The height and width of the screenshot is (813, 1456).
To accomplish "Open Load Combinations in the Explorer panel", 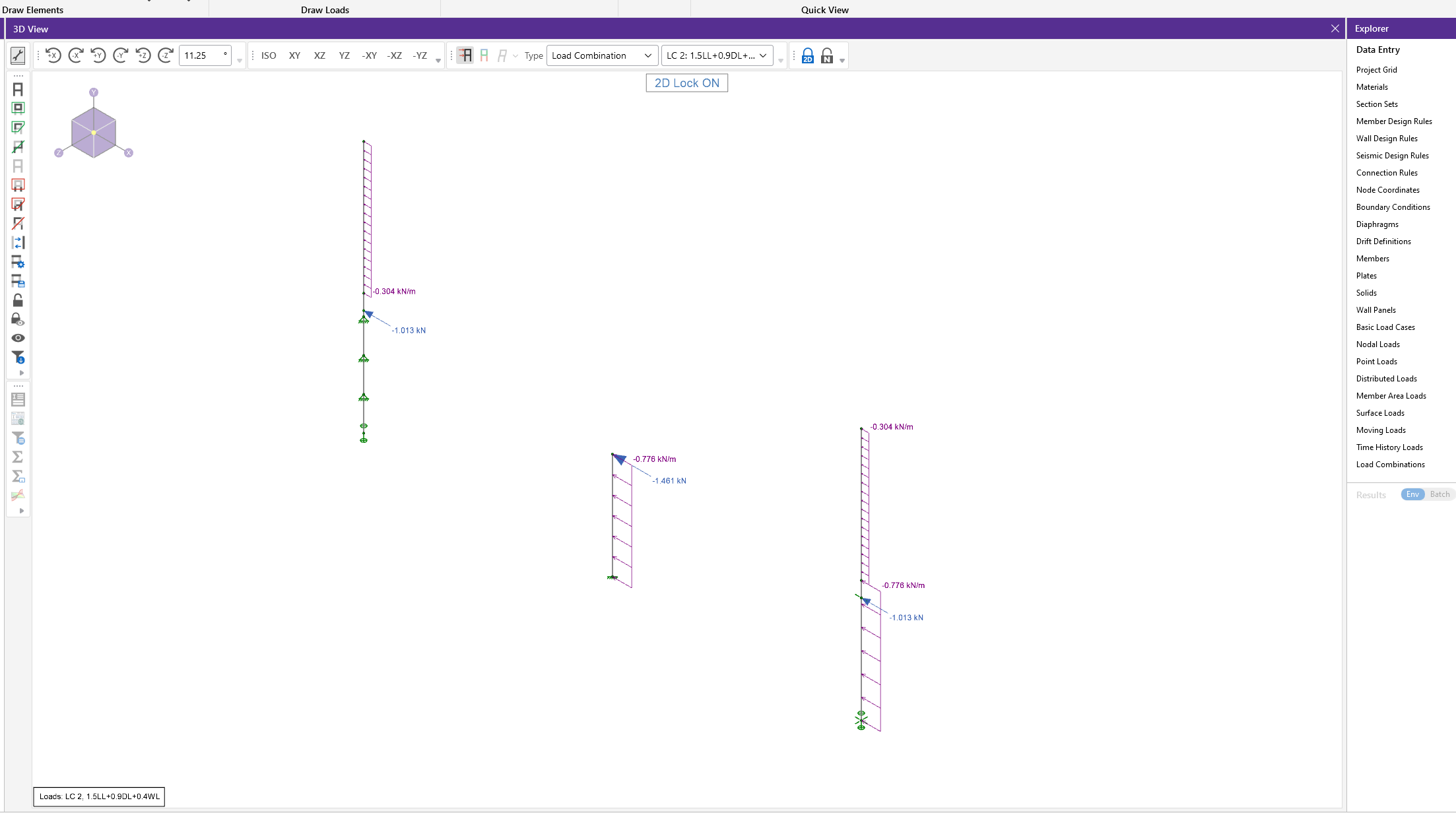I will pyautogui.click(x=1391, y=464).
